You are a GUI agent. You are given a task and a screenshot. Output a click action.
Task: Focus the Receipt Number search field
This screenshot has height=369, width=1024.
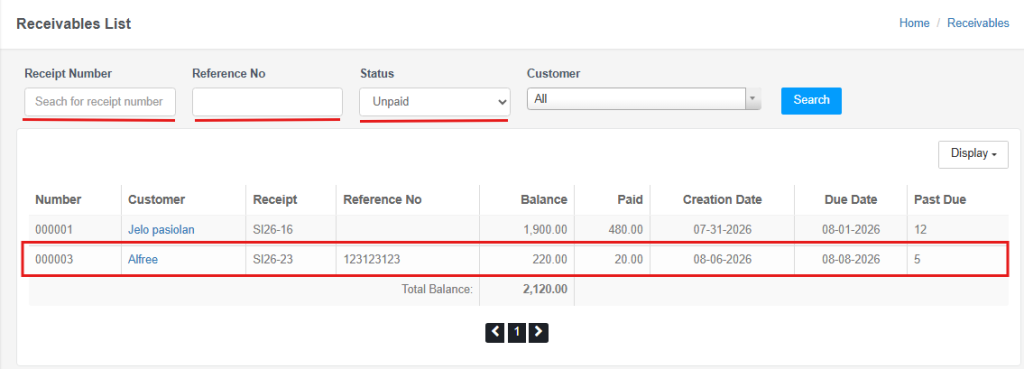[100, 102]
